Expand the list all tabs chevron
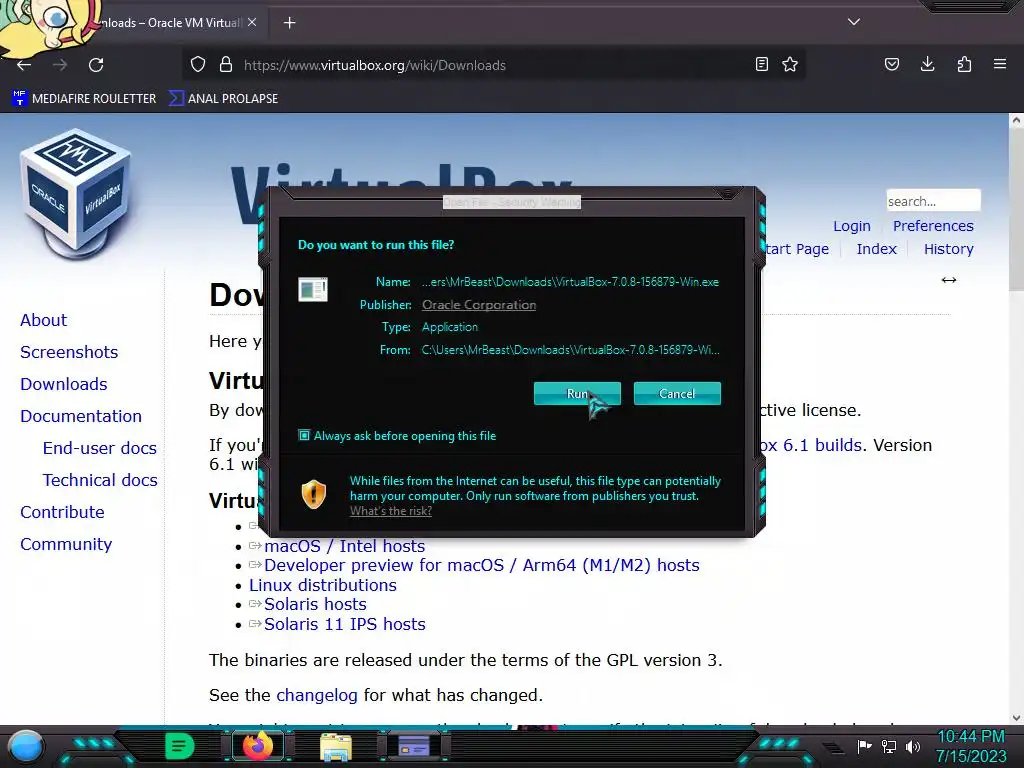 [854, 22]
